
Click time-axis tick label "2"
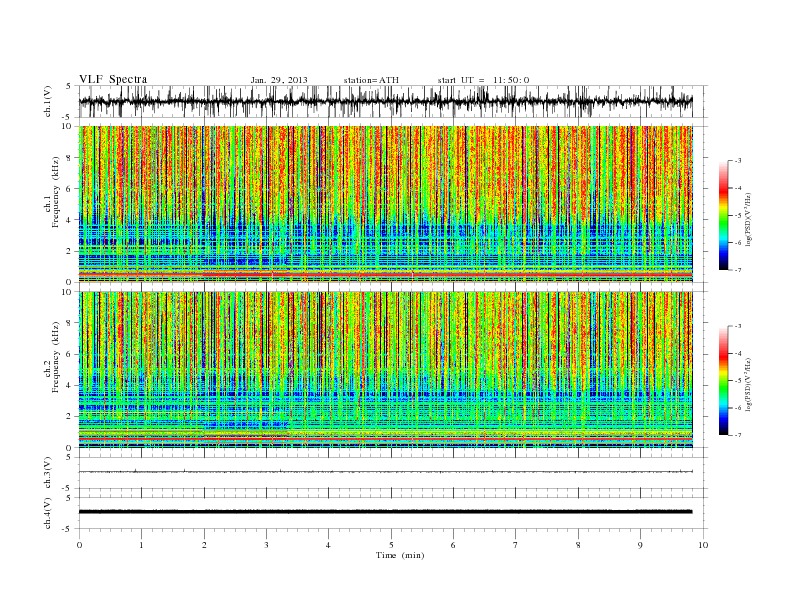(204, 545)
